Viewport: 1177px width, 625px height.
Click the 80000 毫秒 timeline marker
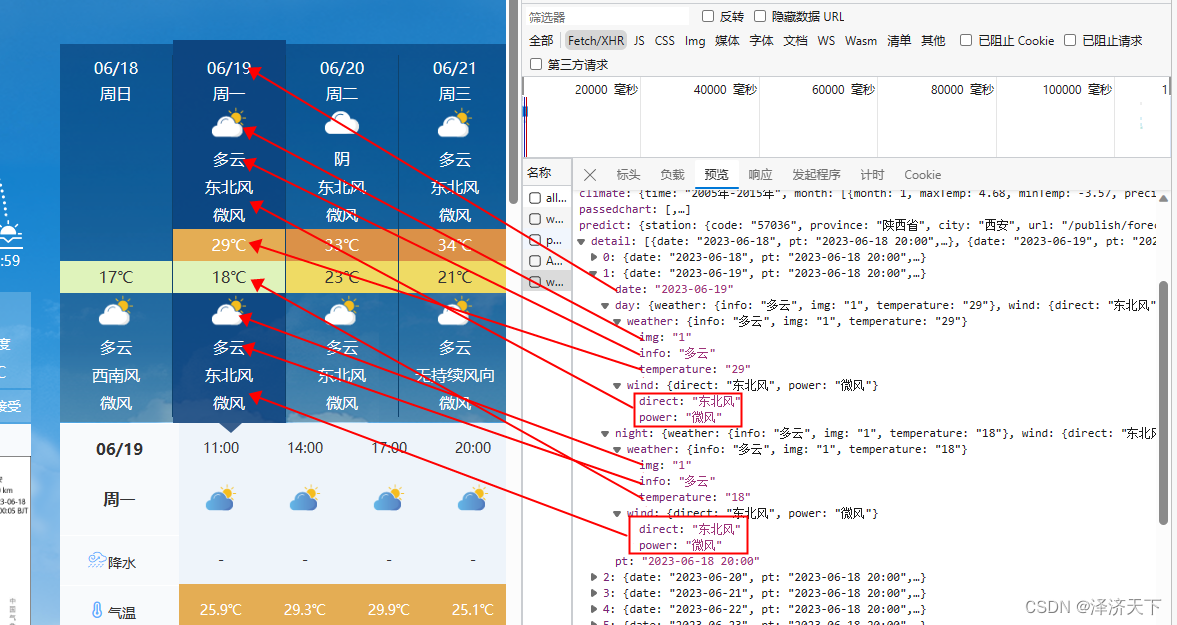[962, 89]
